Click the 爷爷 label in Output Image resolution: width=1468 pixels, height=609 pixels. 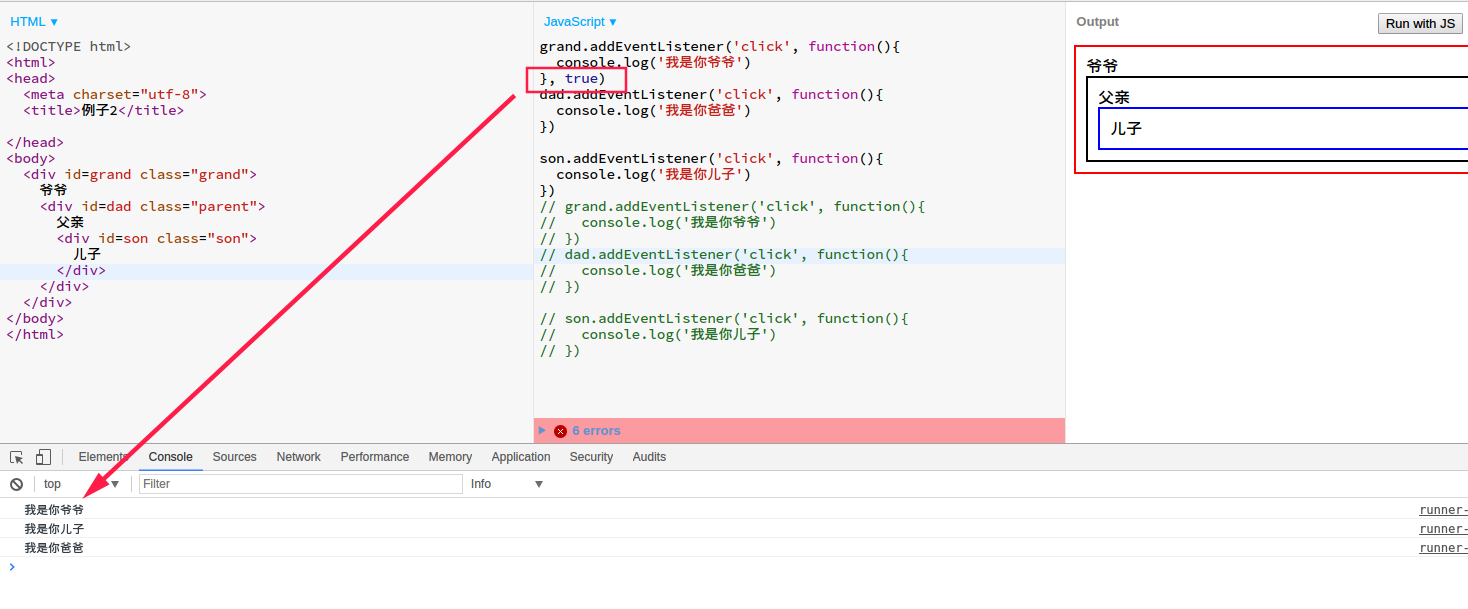pyautogui.click(x=1102, y=65)
